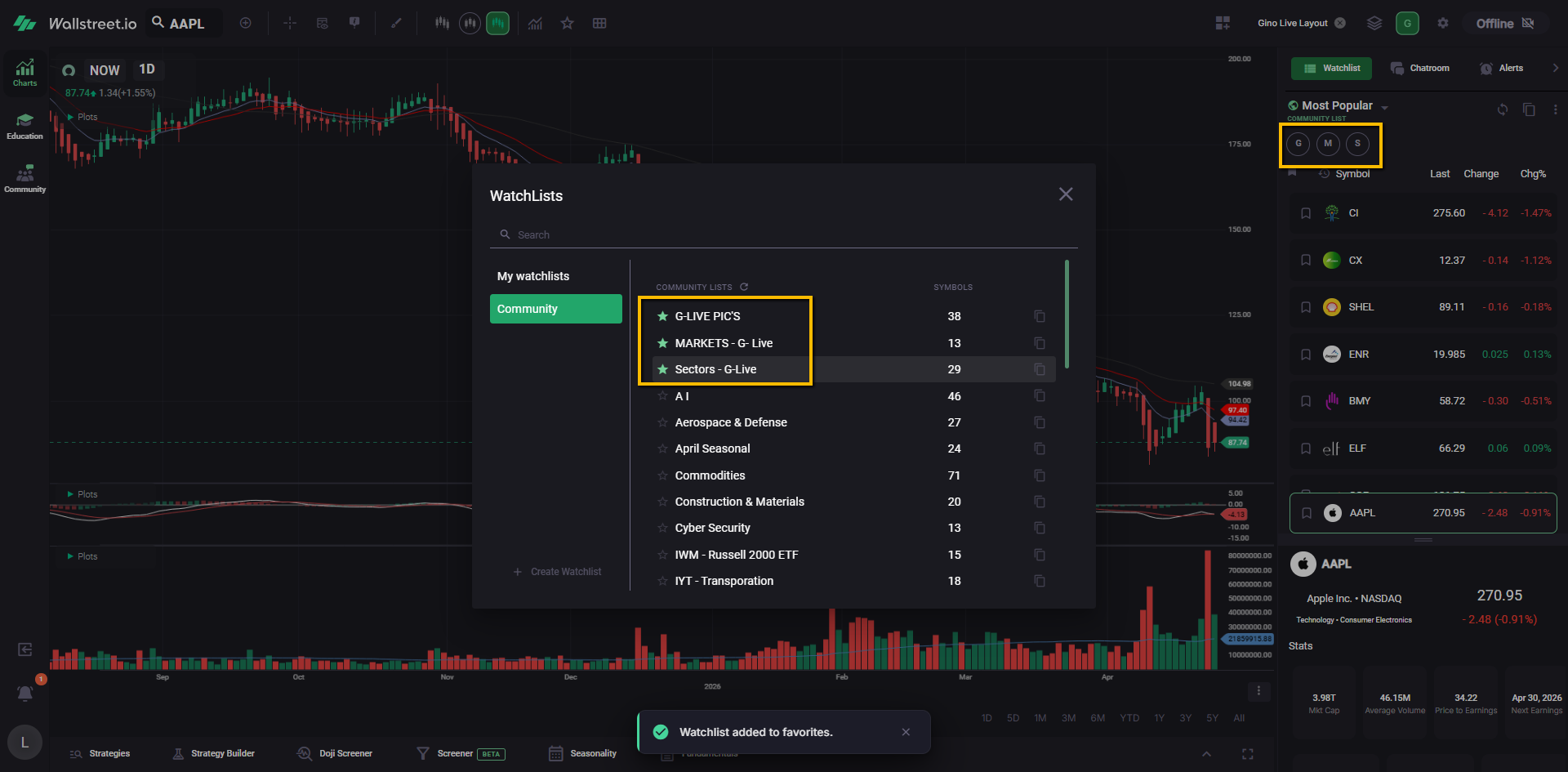
Task: Click Create Watchlist
Action: pos(558,572)
